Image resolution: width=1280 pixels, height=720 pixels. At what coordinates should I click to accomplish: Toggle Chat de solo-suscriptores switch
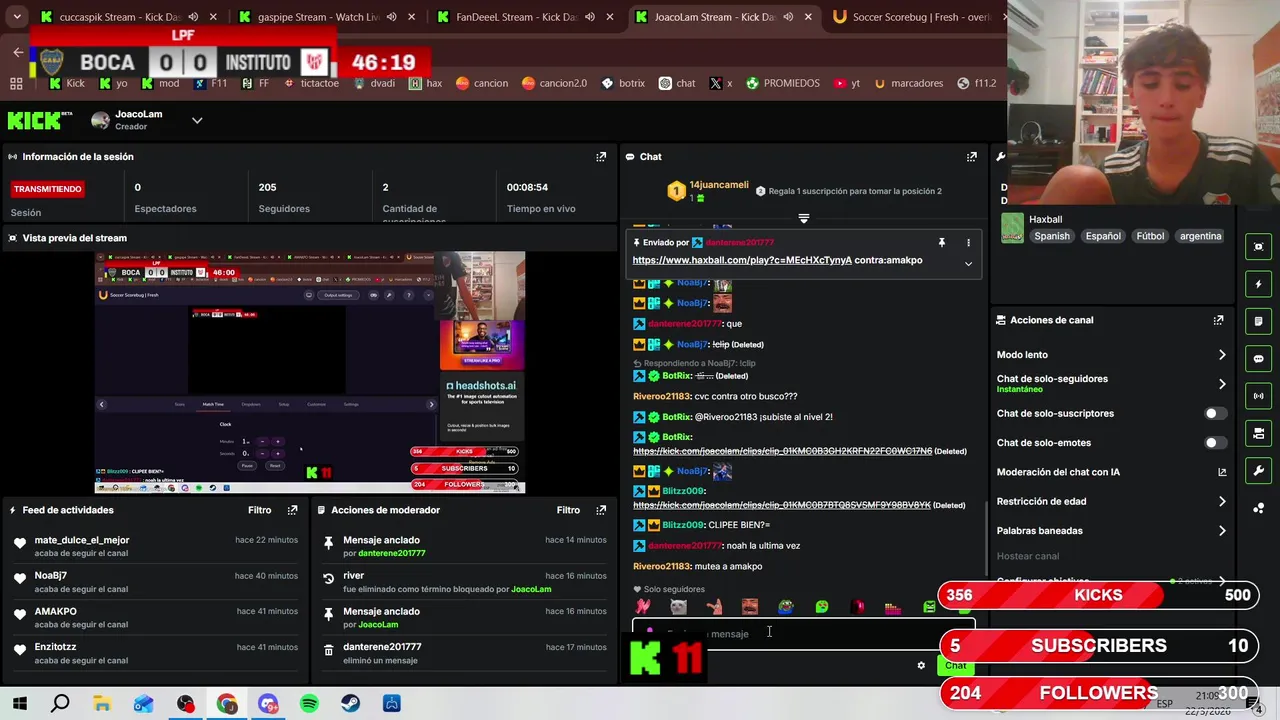(1215, 414)
